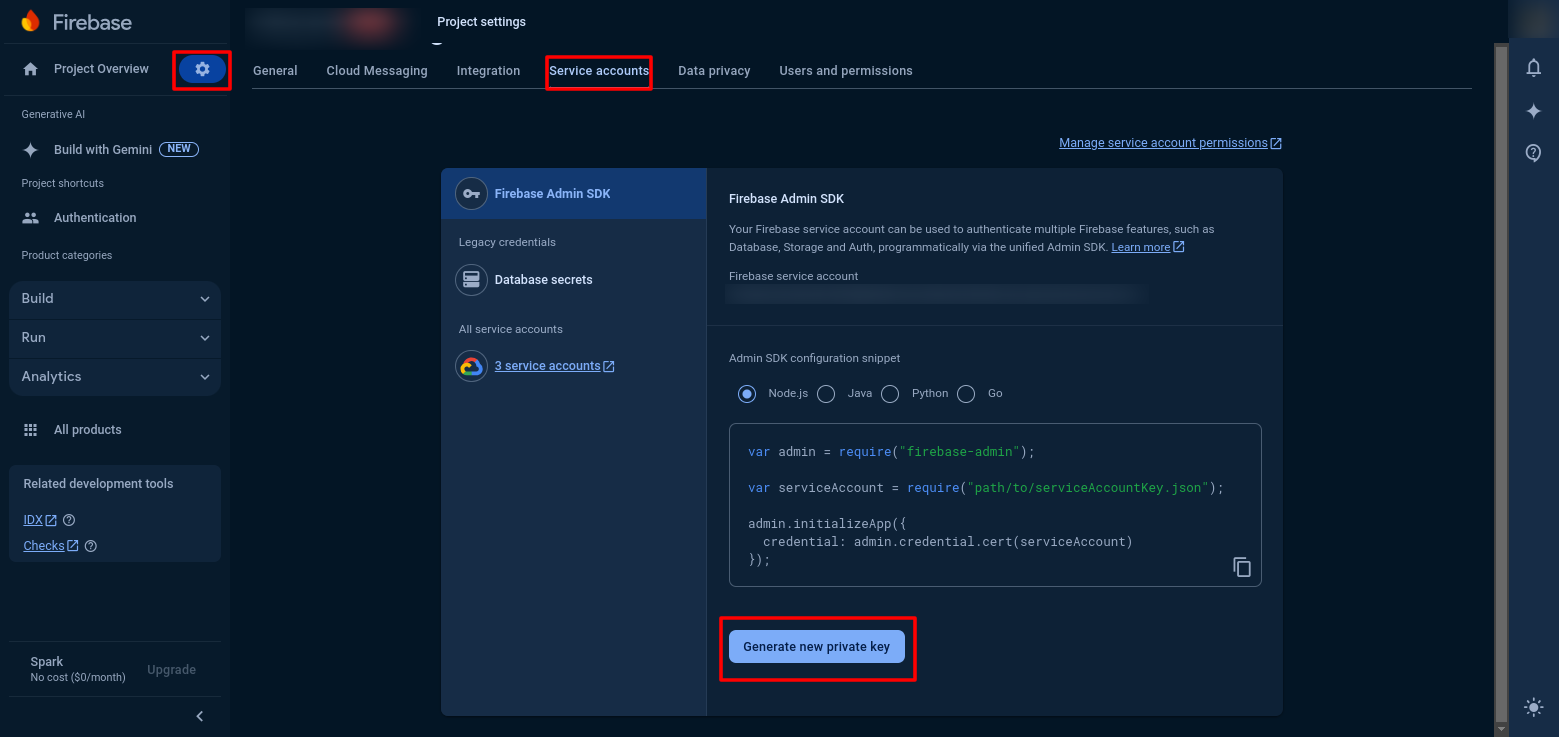Screen dimensions: 1559x737
Task: Copy the Admin SDK code snippet
Action: 1241,567
